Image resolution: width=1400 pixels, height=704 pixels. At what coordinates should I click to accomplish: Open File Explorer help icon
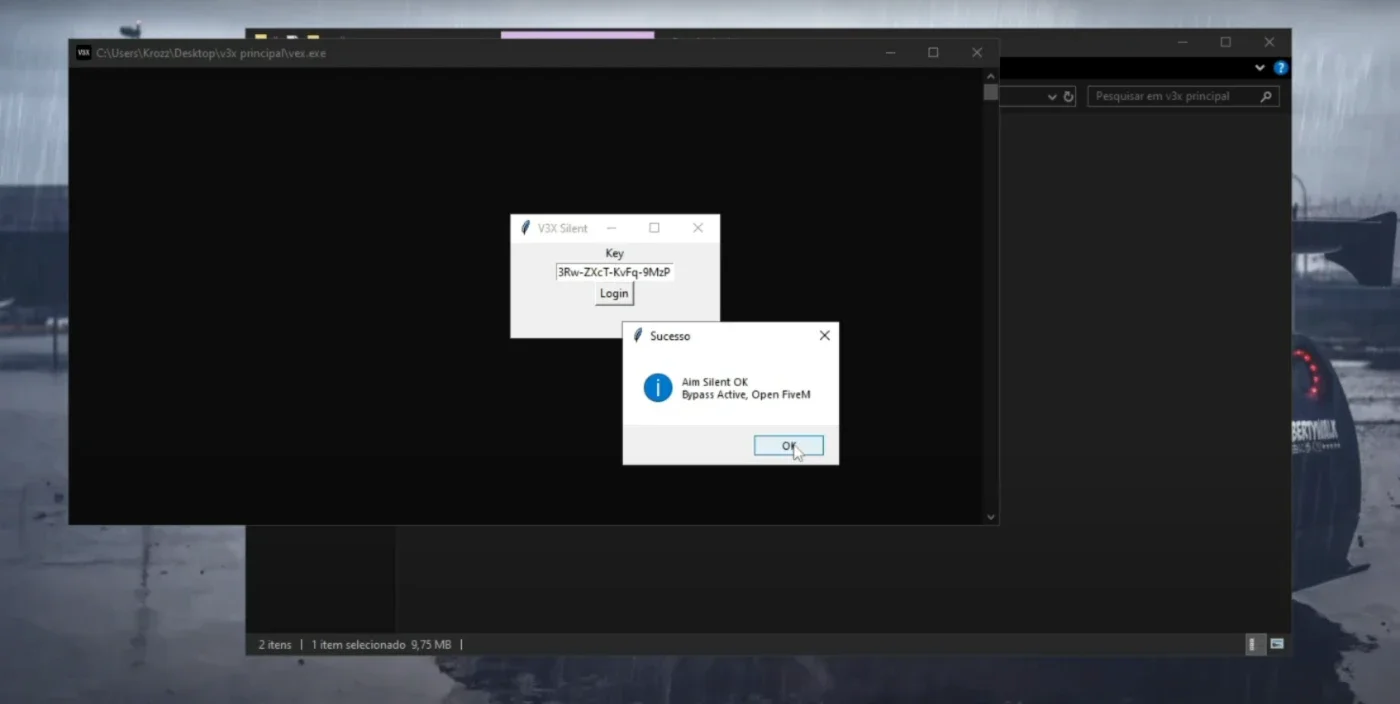(x=1280, y=68)
